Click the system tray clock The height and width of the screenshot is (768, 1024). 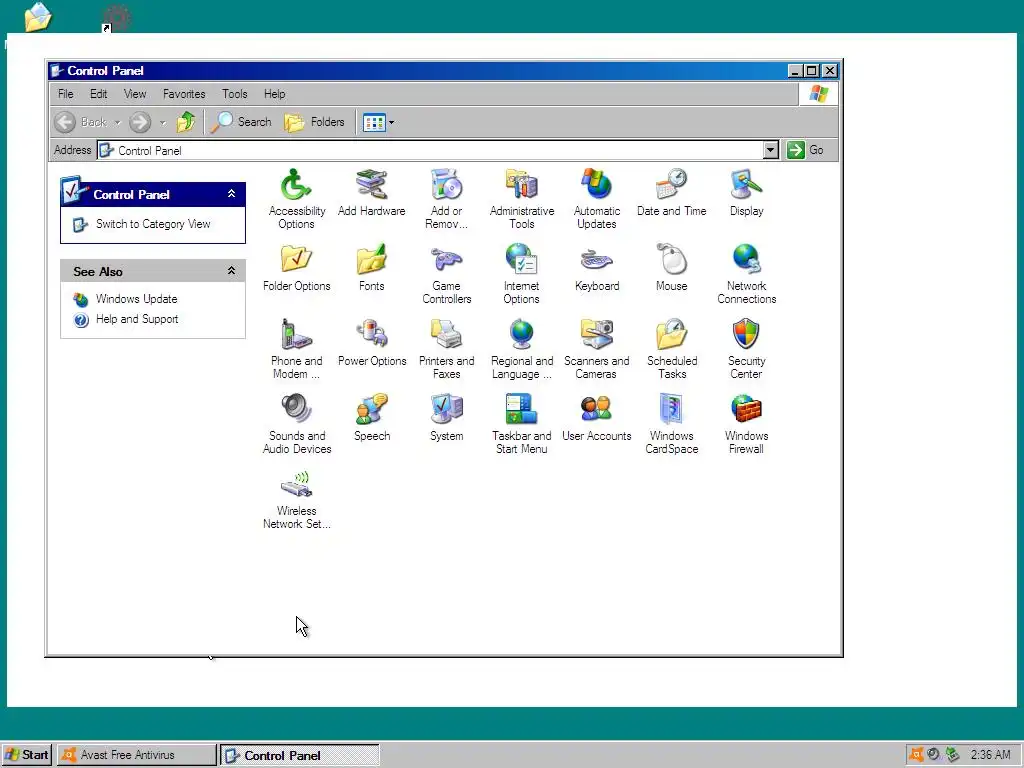point(990,755)
